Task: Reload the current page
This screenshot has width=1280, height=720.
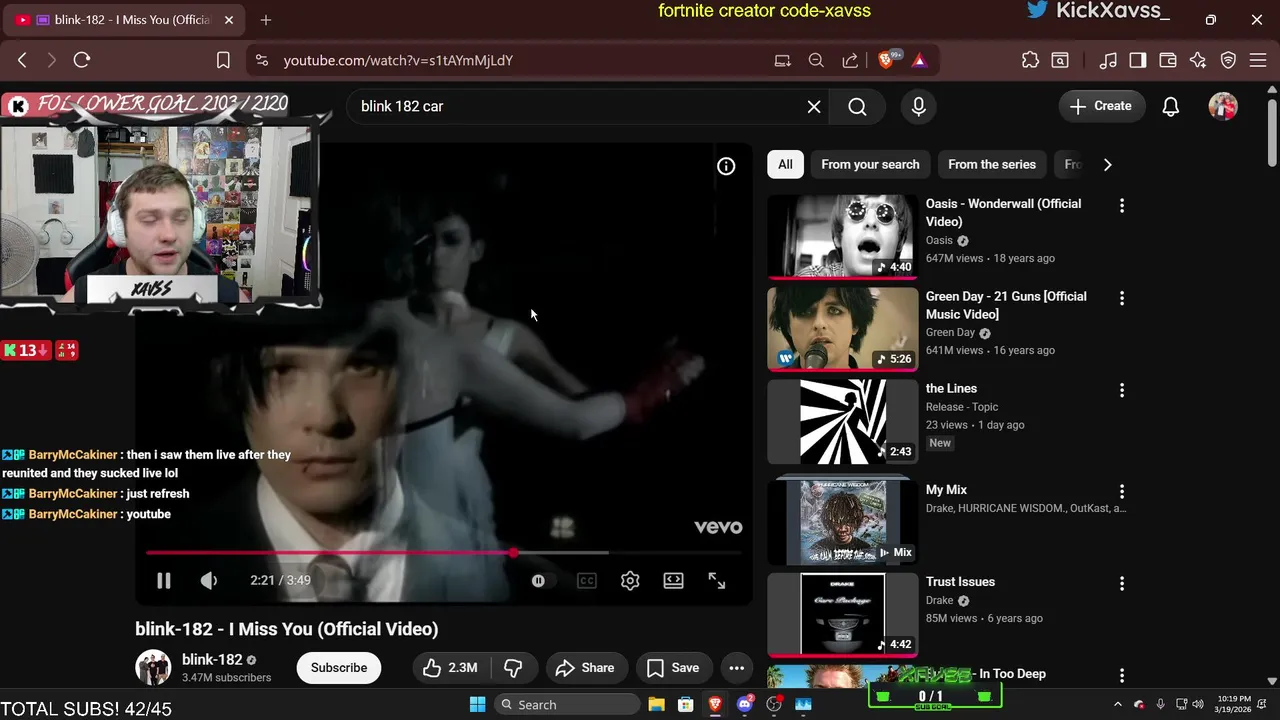Action: tap(82, 60)
